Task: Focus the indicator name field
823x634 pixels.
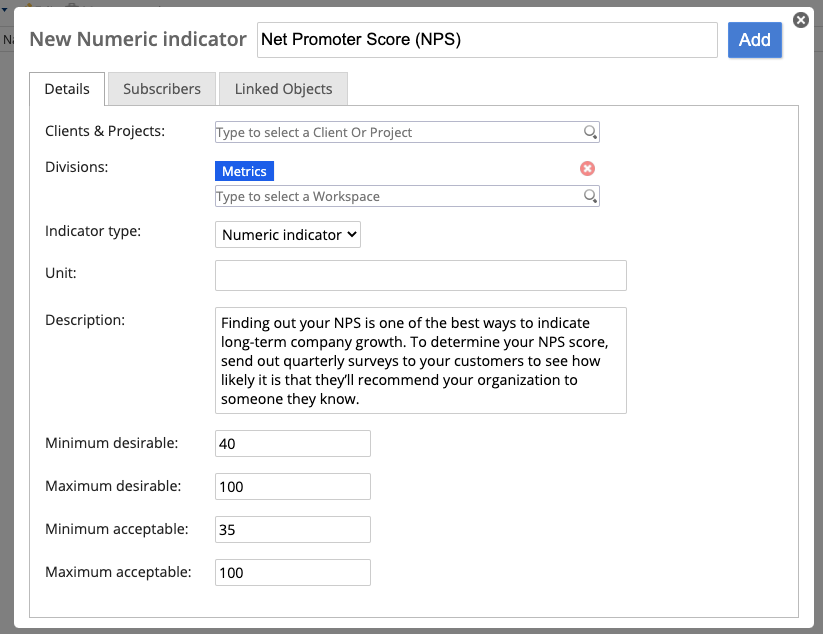Action: click(487, 40)
